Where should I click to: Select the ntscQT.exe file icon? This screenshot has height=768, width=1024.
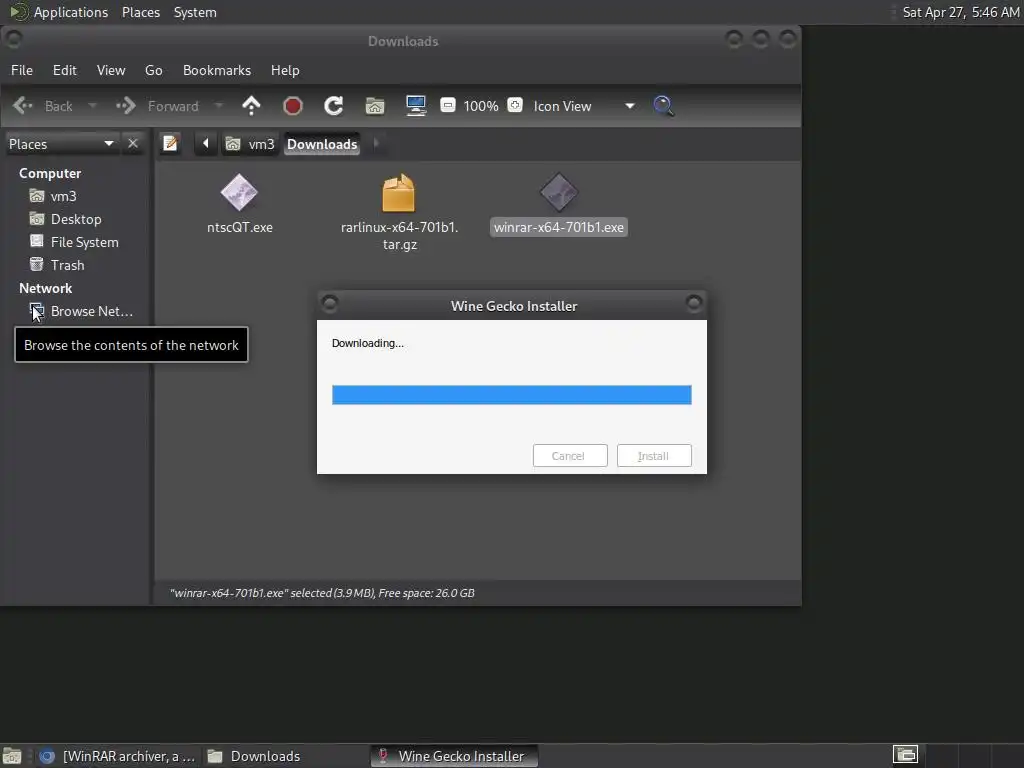(x=240, y=193)
